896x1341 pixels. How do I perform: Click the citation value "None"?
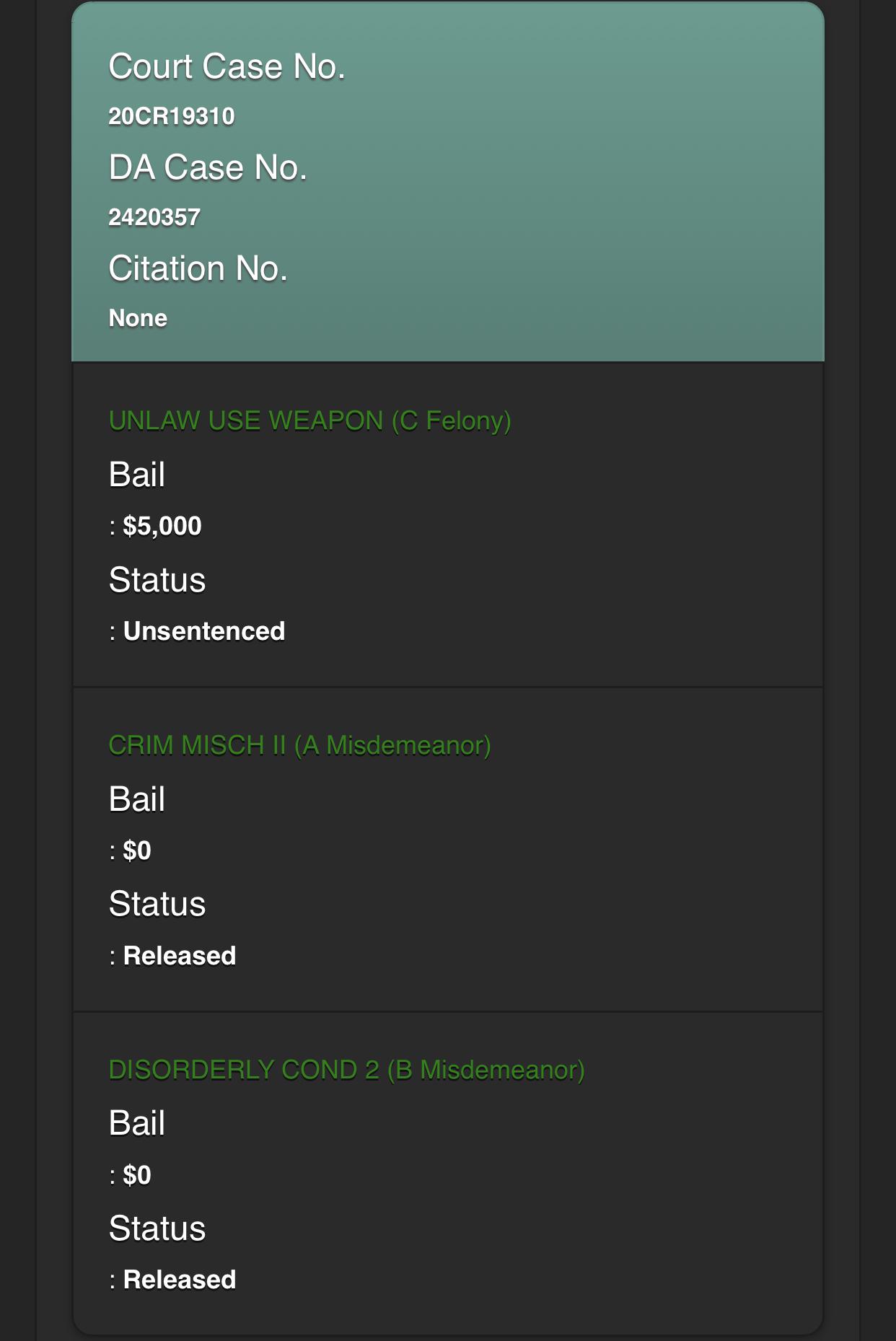click(x=138, y=318)
